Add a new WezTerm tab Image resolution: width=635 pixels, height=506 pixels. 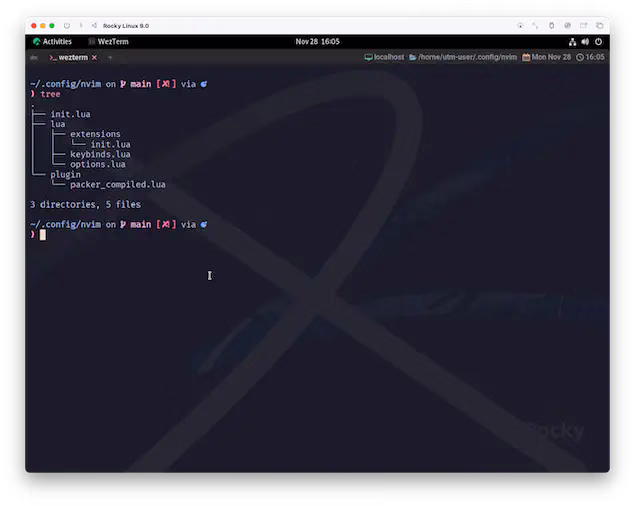[110, 58]
